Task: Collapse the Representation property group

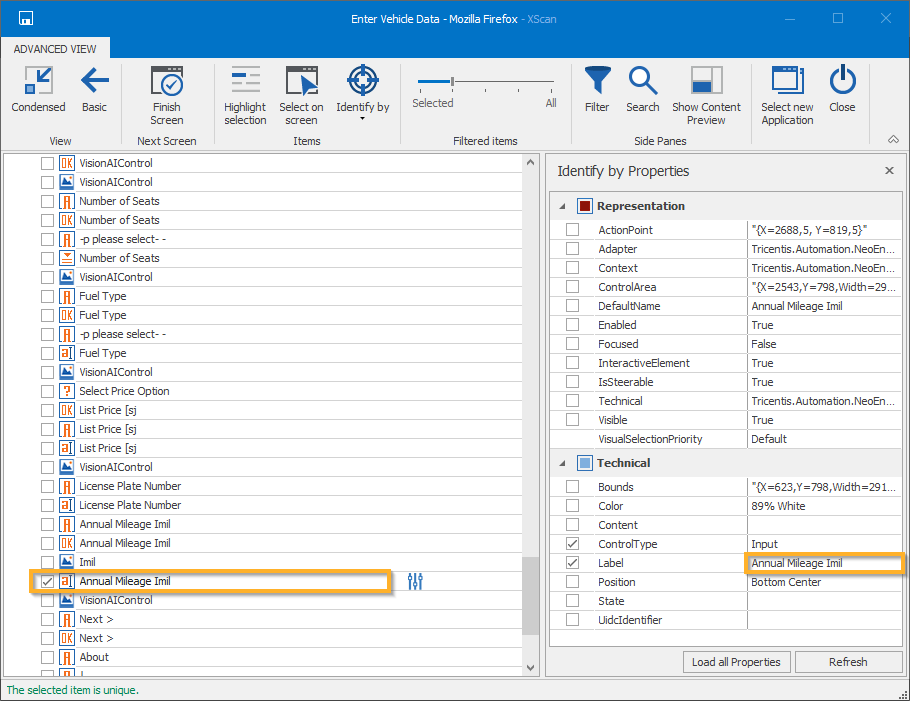Action: point(561,206)
